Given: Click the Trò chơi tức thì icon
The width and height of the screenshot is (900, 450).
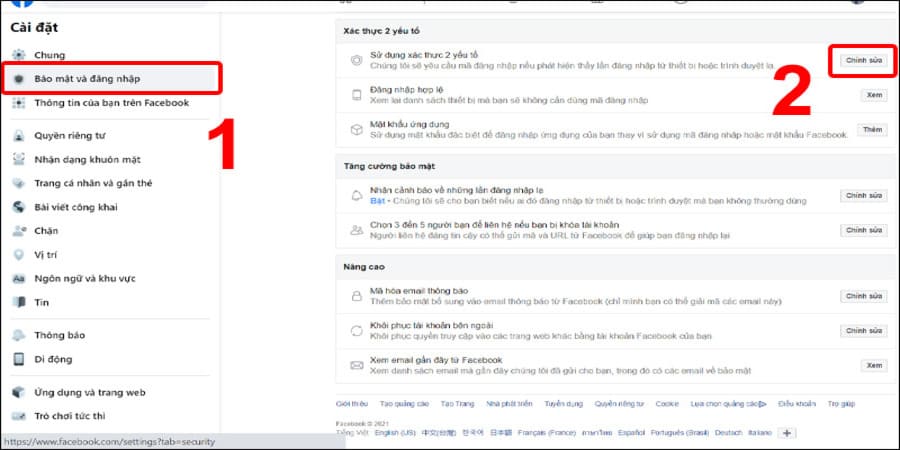Looking at the screenshot, I should pos(19,416).
